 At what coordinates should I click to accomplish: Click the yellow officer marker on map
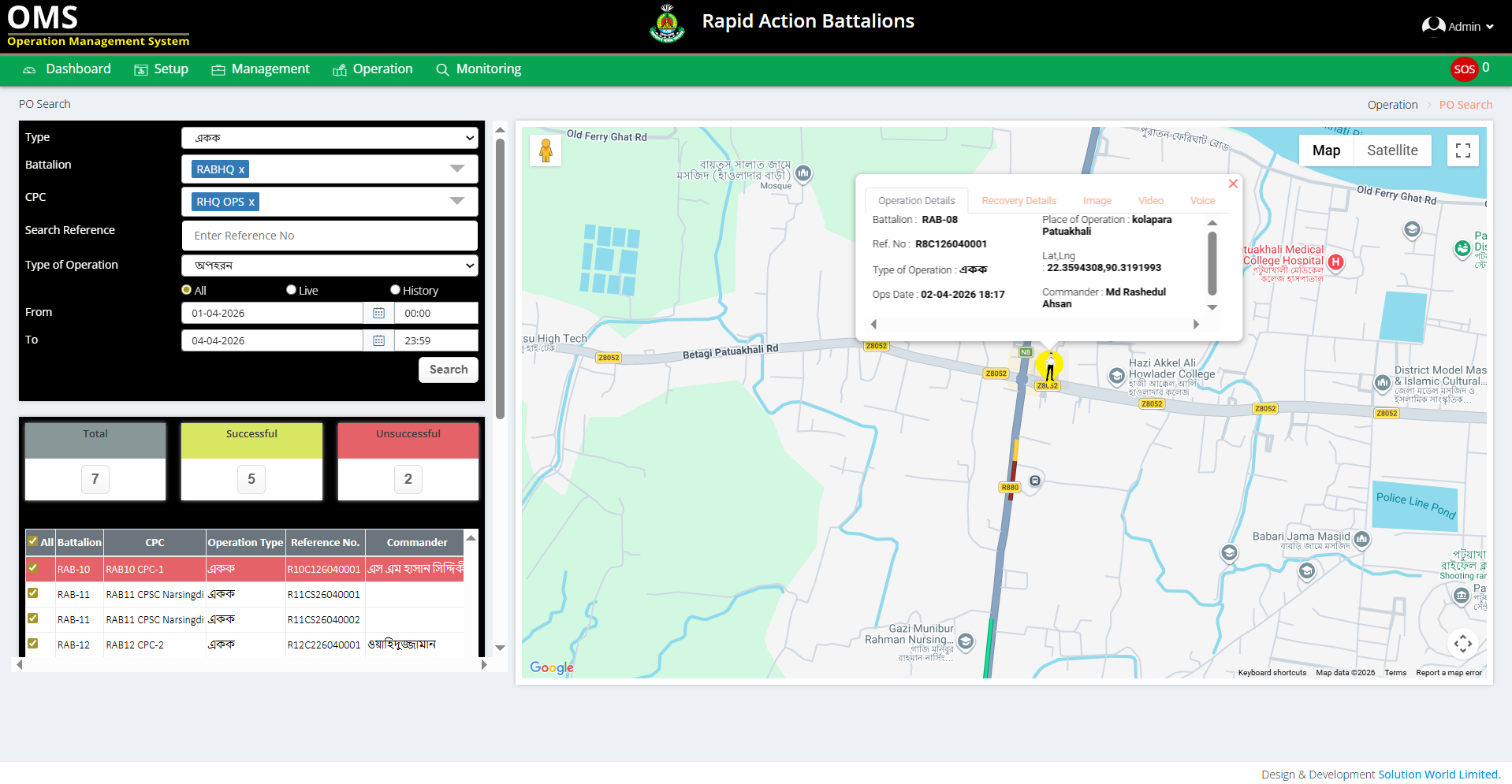[x=1049, y=366]
